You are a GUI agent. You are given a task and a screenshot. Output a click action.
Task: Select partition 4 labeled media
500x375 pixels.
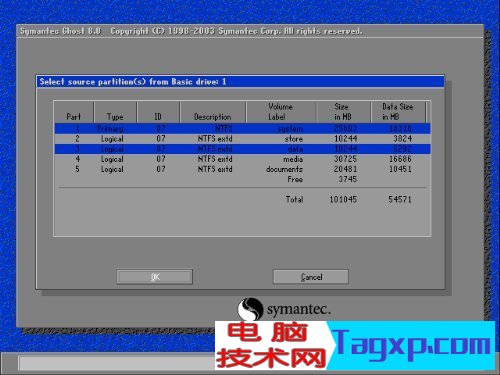click(x=243, y=159)
